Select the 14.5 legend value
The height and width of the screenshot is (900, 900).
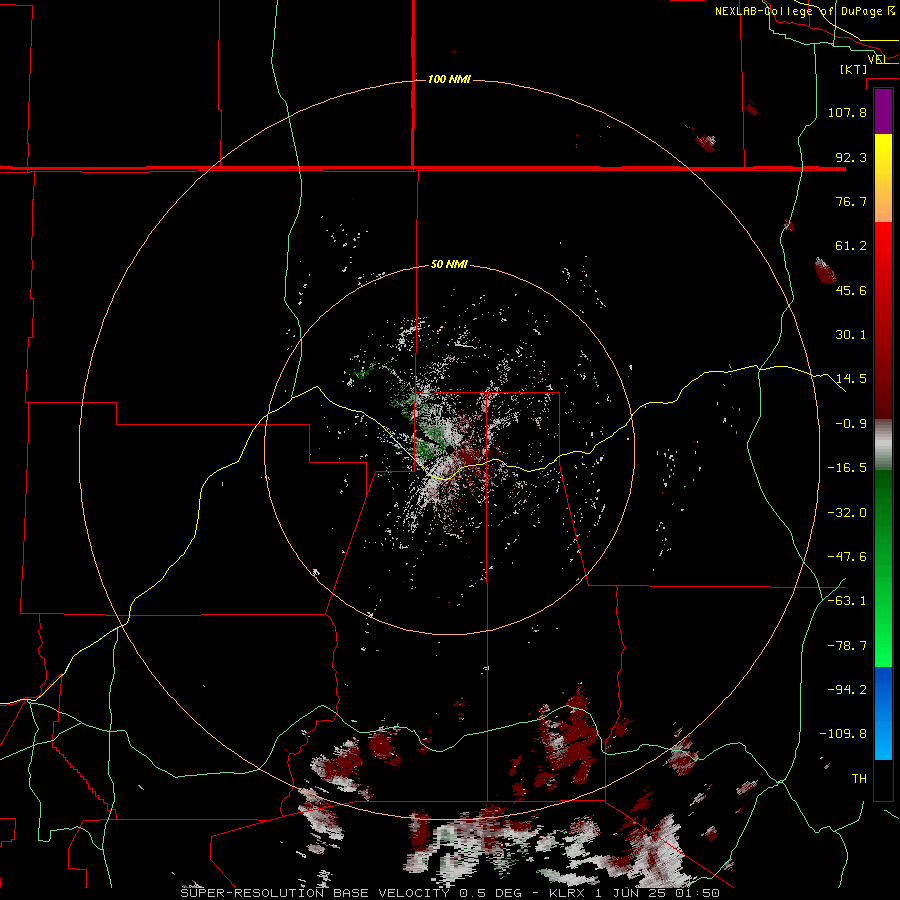(851, 379)
